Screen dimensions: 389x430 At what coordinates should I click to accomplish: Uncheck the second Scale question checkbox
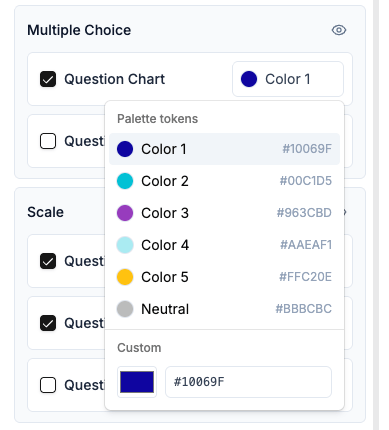coord(48,323)
